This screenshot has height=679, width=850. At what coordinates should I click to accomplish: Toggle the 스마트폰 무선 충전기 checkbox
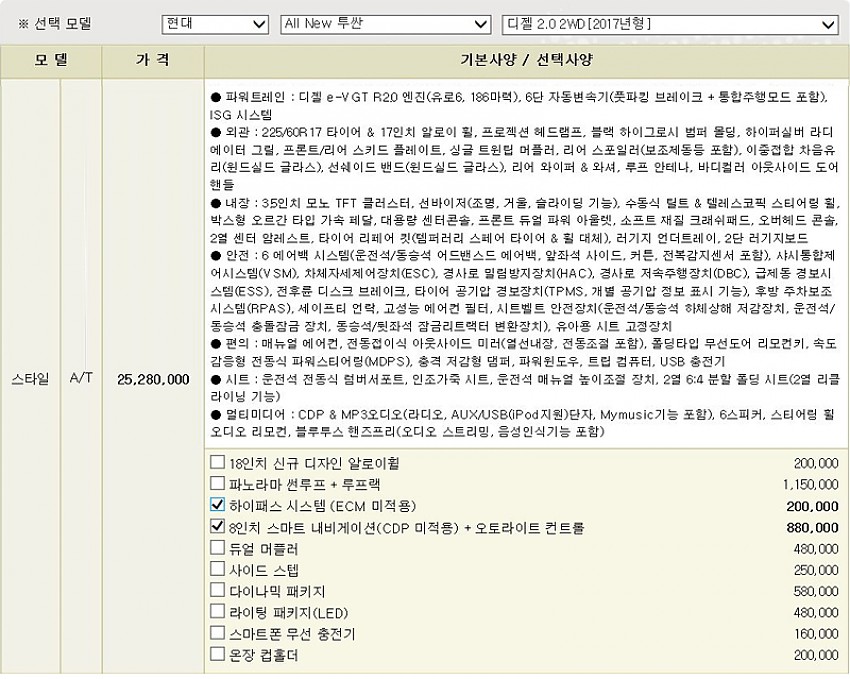click(x=218, y=633)
